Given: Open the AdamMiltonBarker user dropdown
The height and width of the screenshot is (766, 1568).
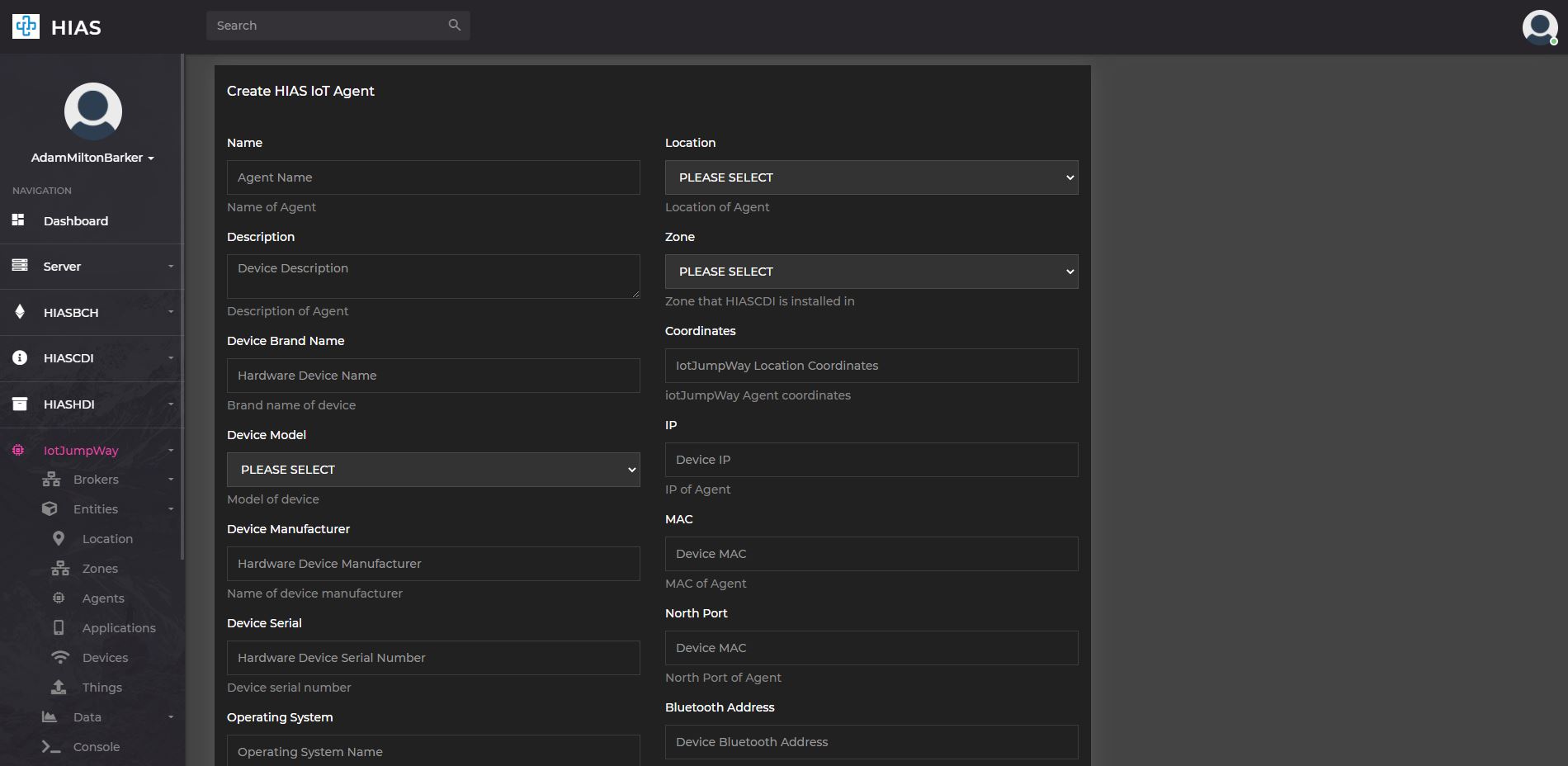Looking at the screenshot, I should coord(92,158).
